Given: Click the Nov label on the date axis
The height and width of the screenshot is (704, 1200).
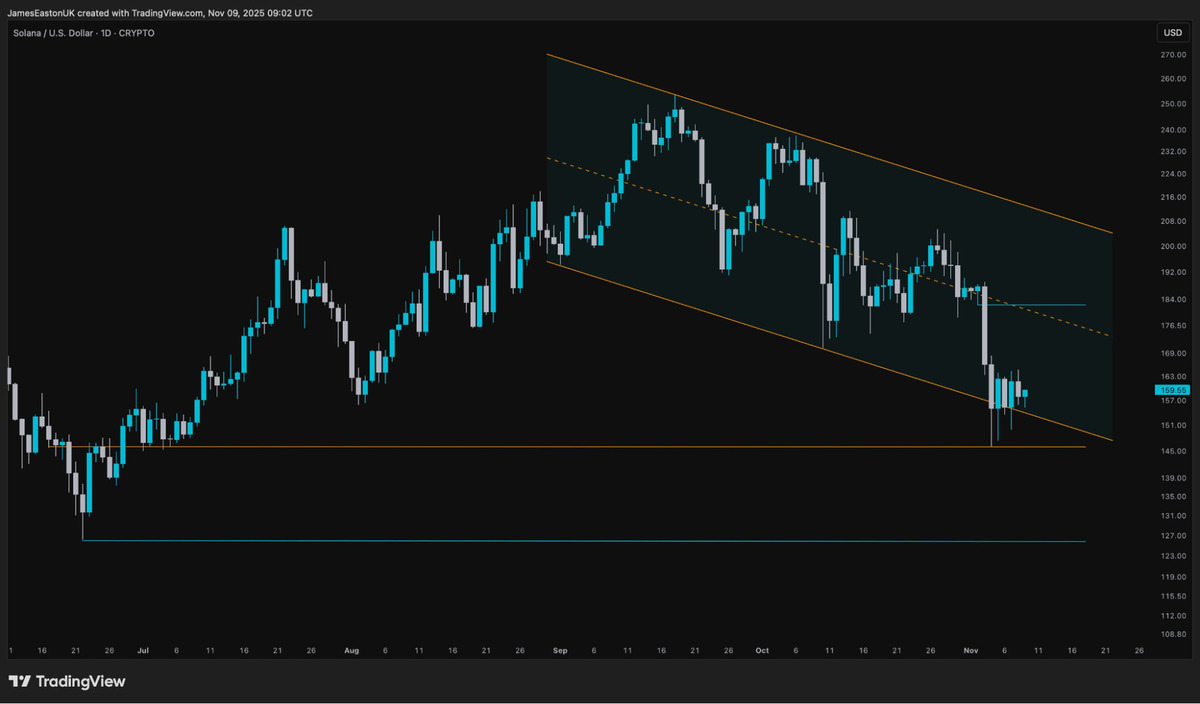Looking at the screenshot, I should click(970, 650).
